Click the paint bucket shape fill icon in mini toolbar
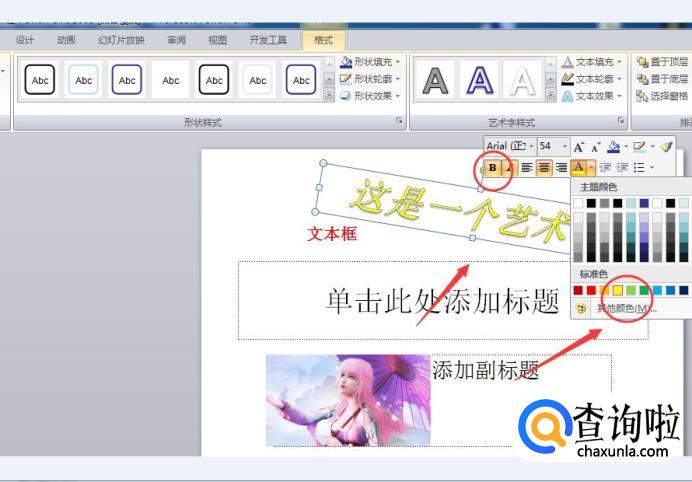The height and width of the screenshot is (482, 692). pos(613,147)
